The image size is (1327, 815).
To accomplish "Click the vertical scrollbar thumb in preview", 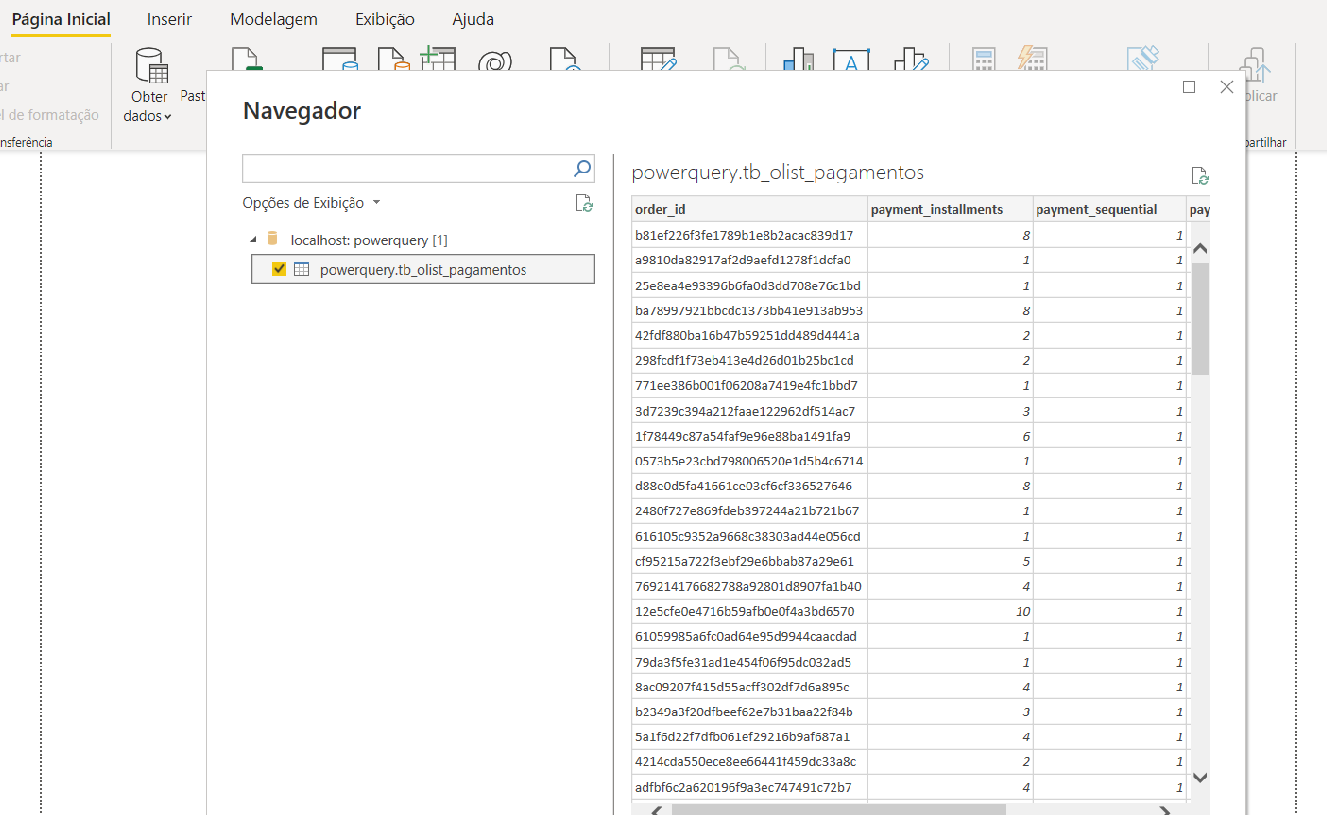I will [x=1200, y=318].
